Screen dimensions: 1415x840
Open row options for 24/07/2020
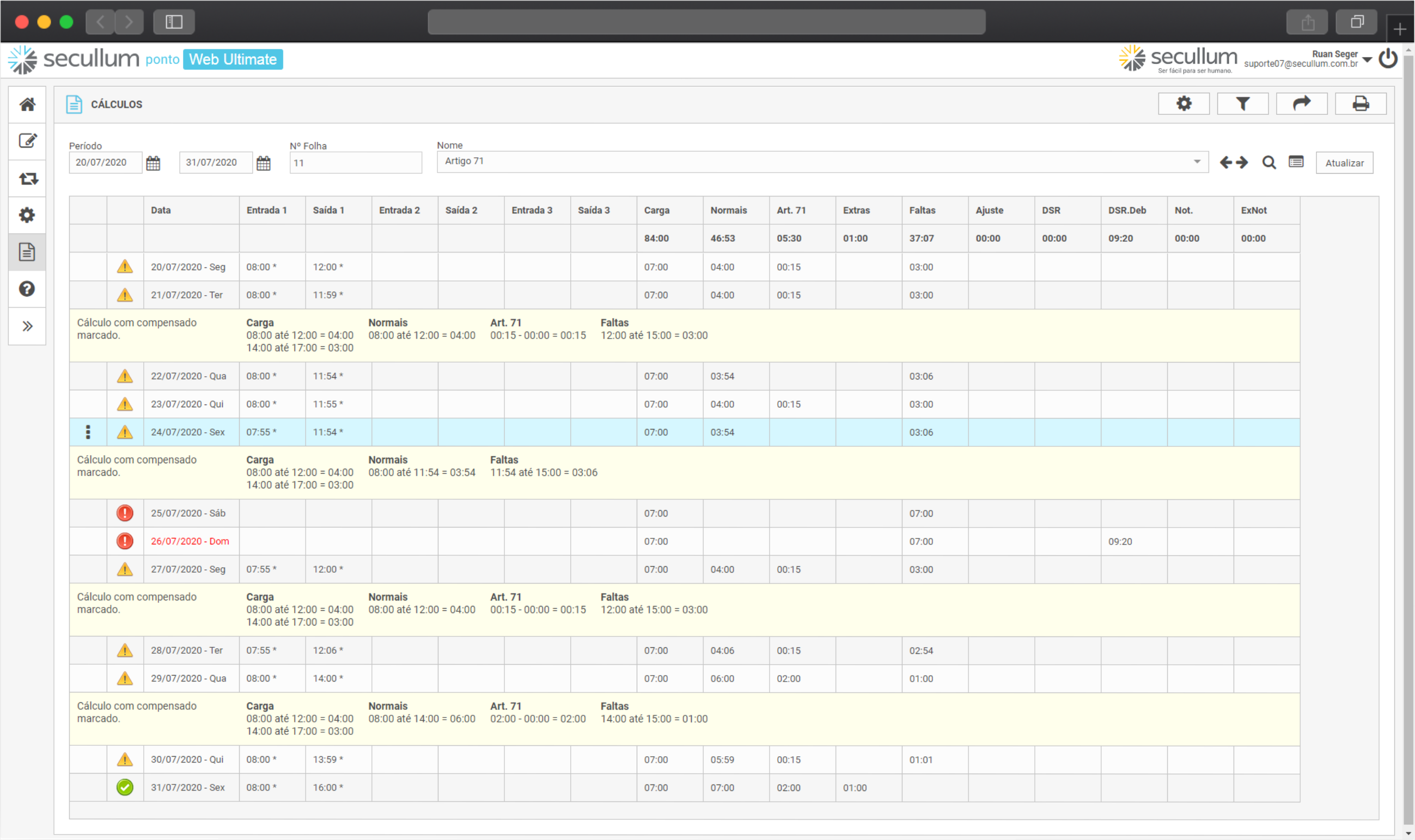88,432
